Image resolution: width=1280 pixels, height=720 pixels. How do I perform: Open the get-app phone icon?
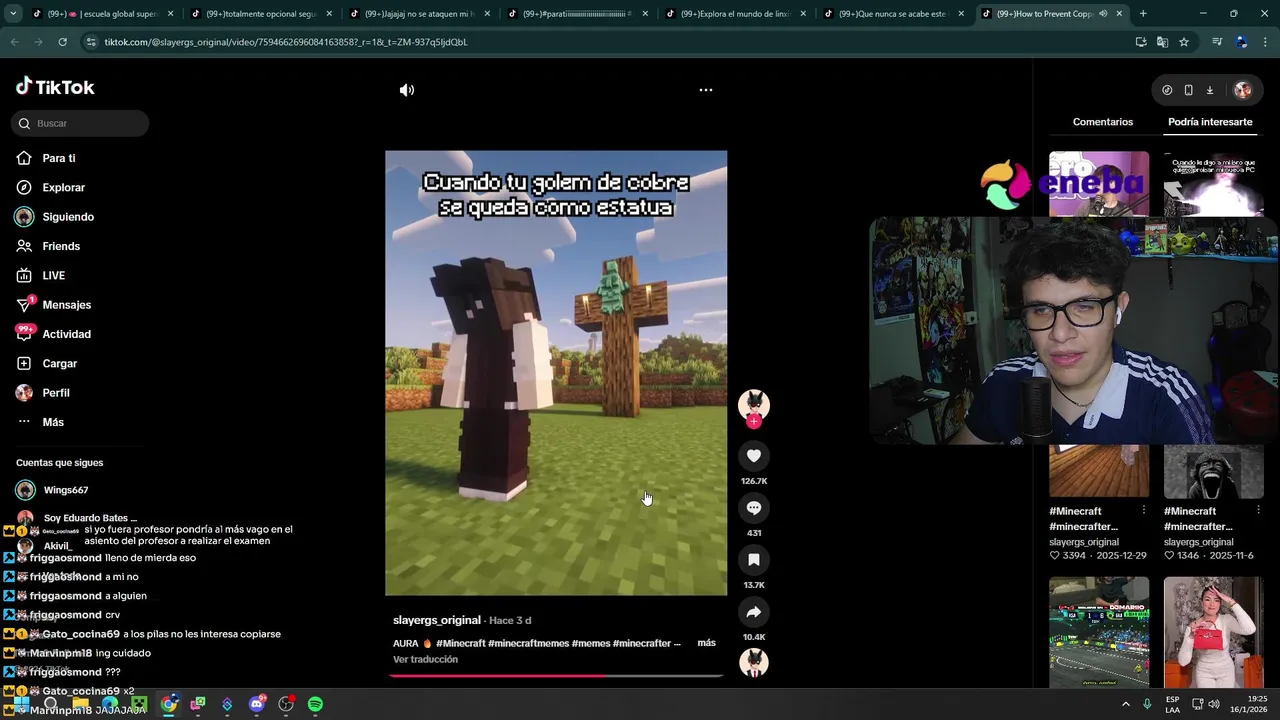(x=1188, y=90)
